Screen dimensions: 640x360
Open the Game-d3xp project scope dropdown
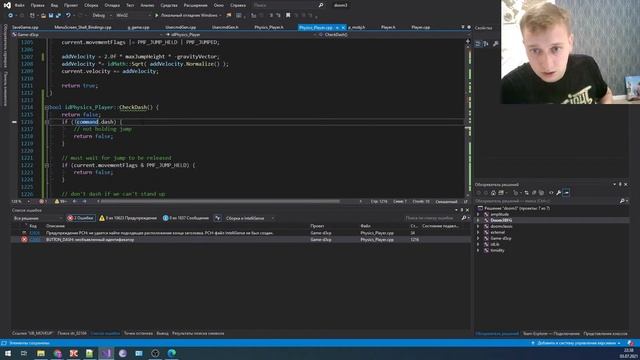(87, 35)
